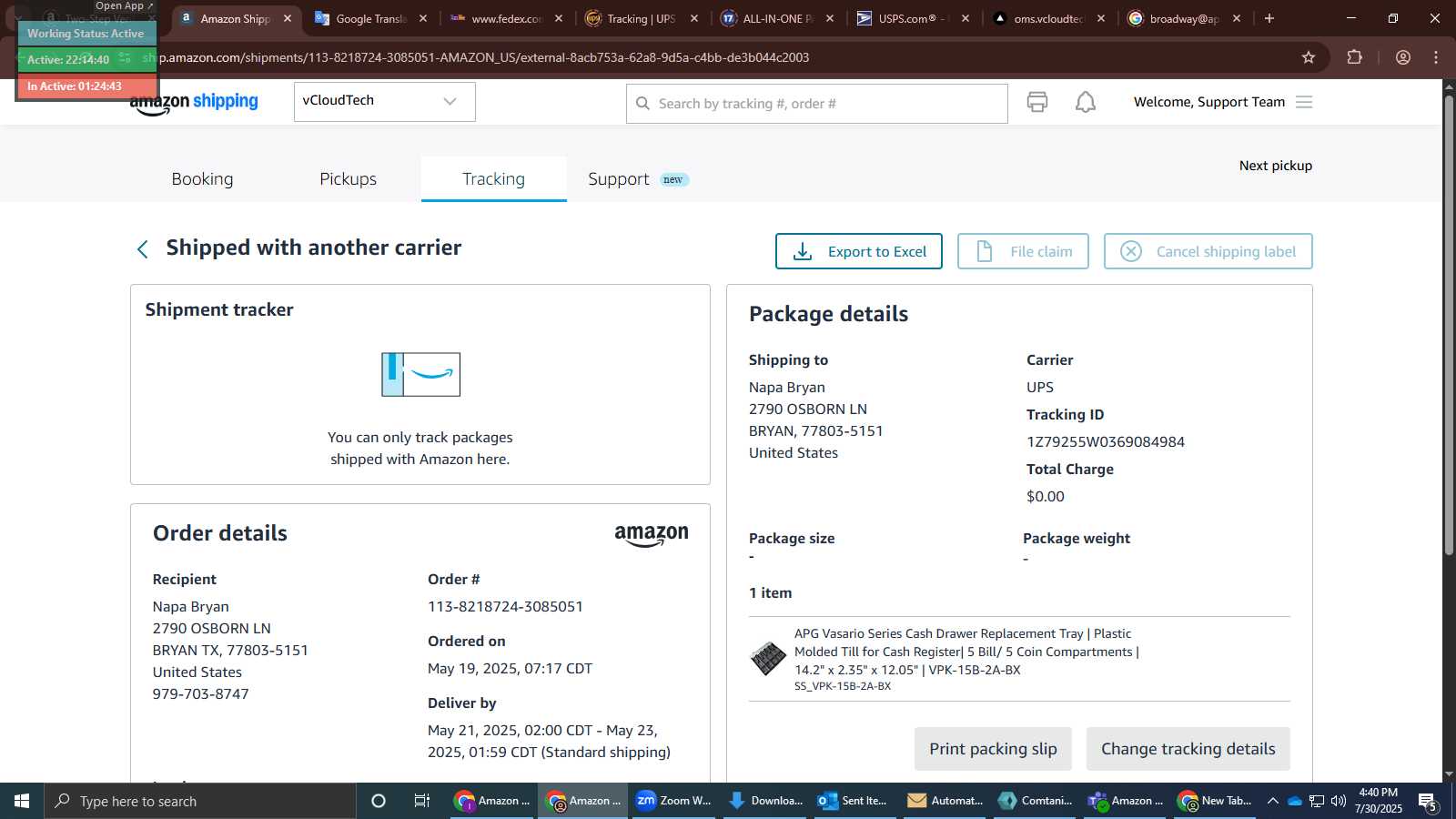This screenshot has width=1456, height=819.
Task: Focus the tracking number search field
Action: pyautogui.click(x=817, y=104)
